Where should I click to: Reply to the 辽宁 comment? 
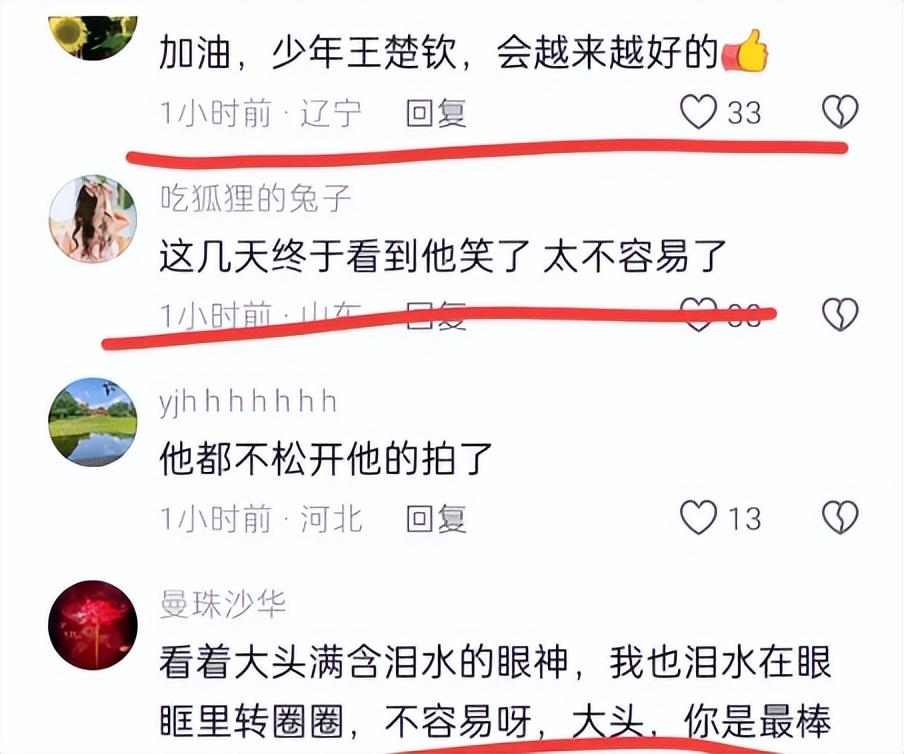[x=436, y=113]
